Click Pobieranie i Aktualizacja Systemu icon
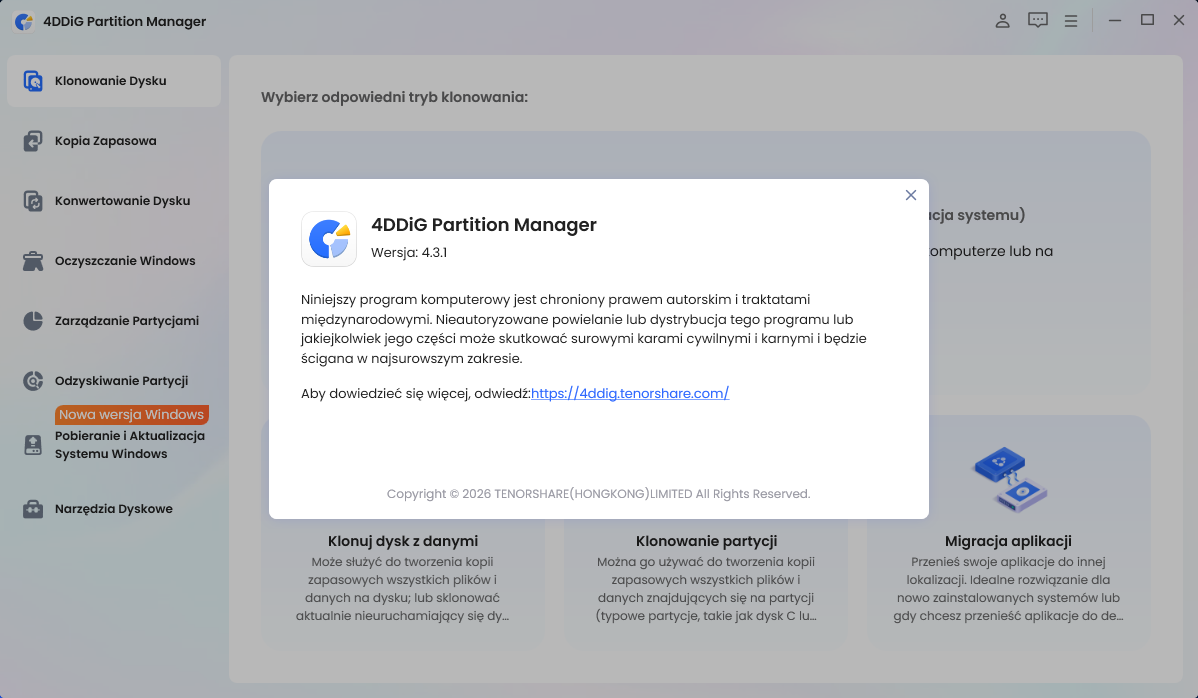Screen dimensions: 1198x698 click(33, 445)
